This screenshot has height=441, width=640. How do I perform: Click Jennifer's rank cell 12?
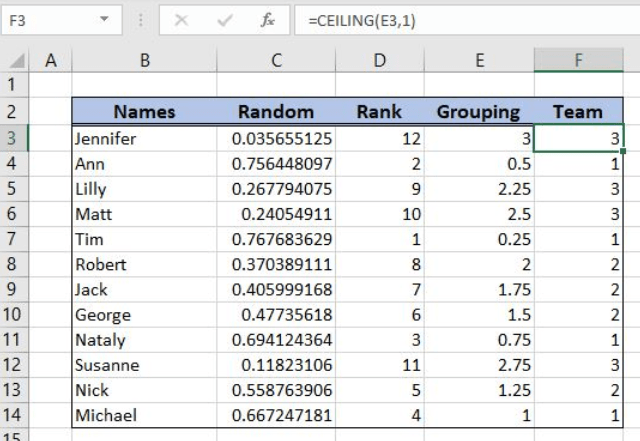[x=380, y=138]
